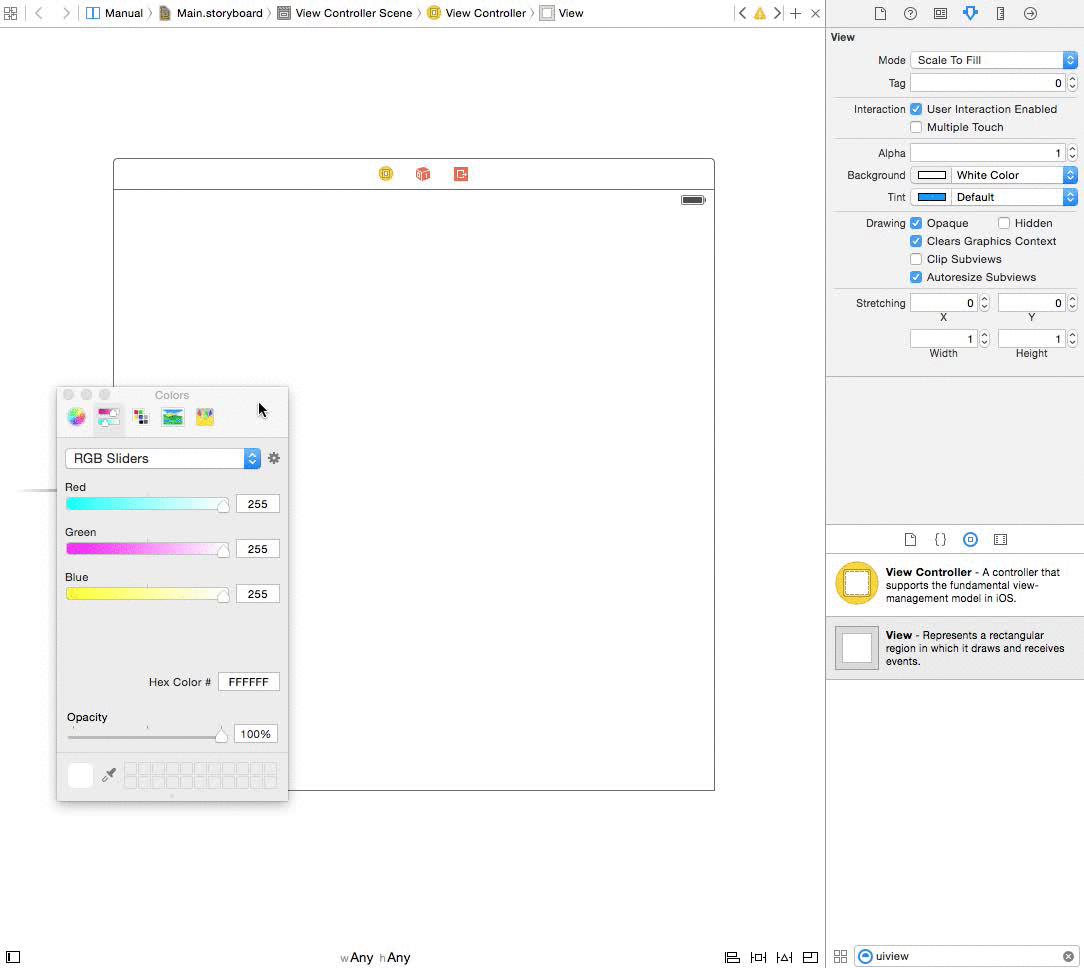The image size is (1084, 968).
Task: Go back with the left arrow
Action: coord(39,13)
